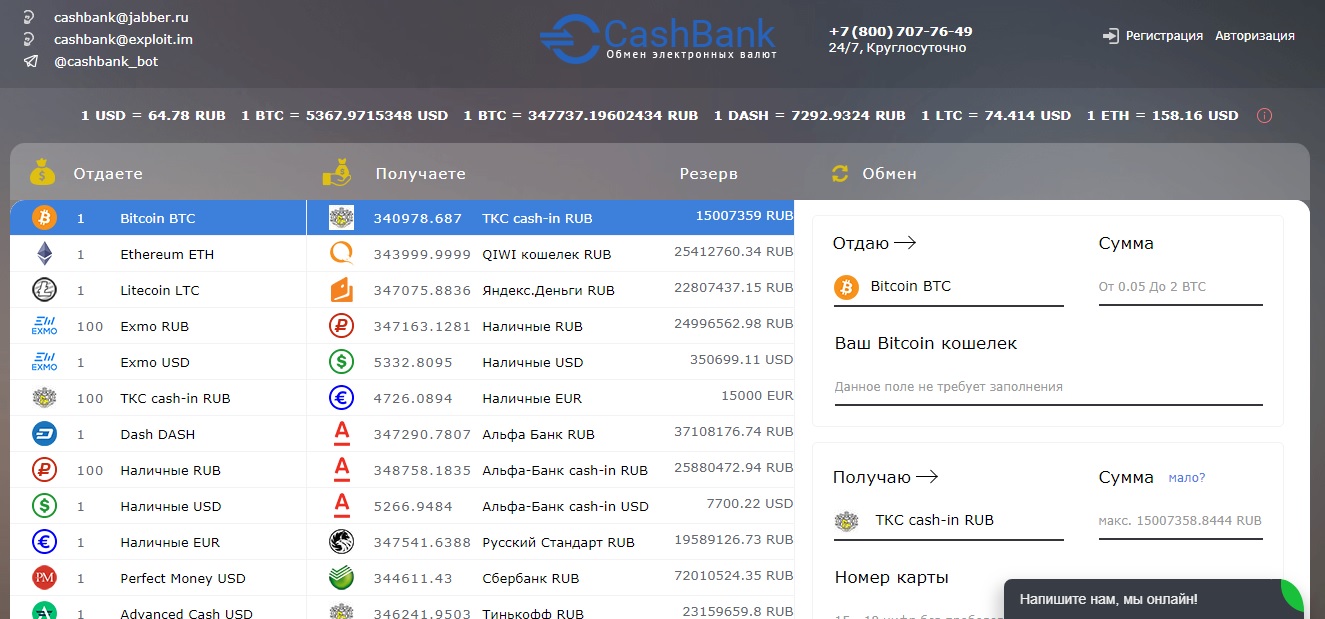Click the cashbank@jabber.ru contact

(x=121, y=18)
